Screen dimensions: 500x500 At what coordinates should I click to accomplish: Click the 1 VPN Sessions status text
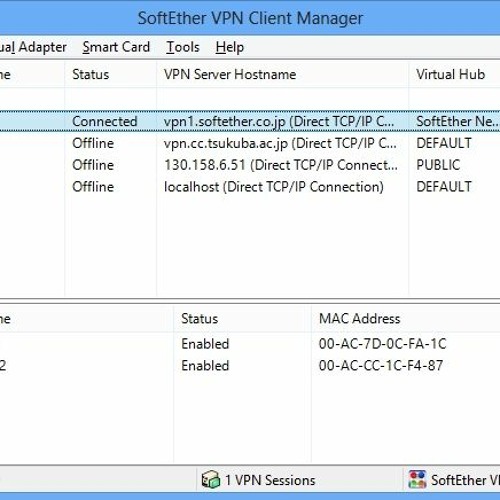[270, 480]
